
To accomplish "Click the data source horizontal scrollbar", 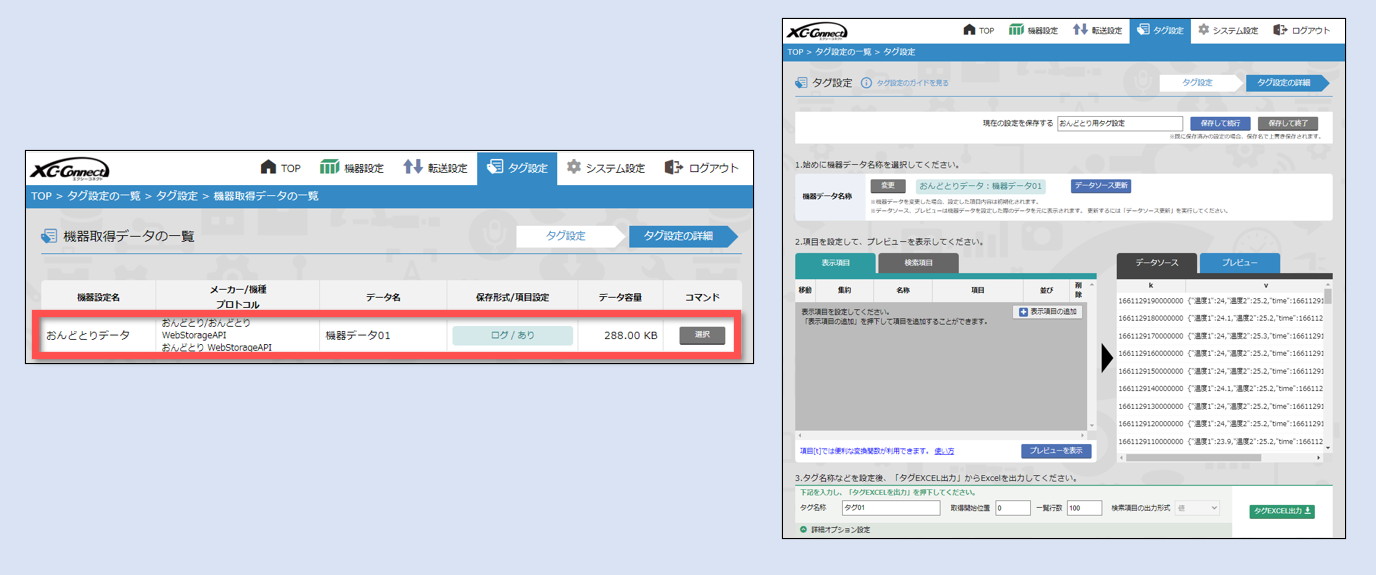I will pos(1200,457).
